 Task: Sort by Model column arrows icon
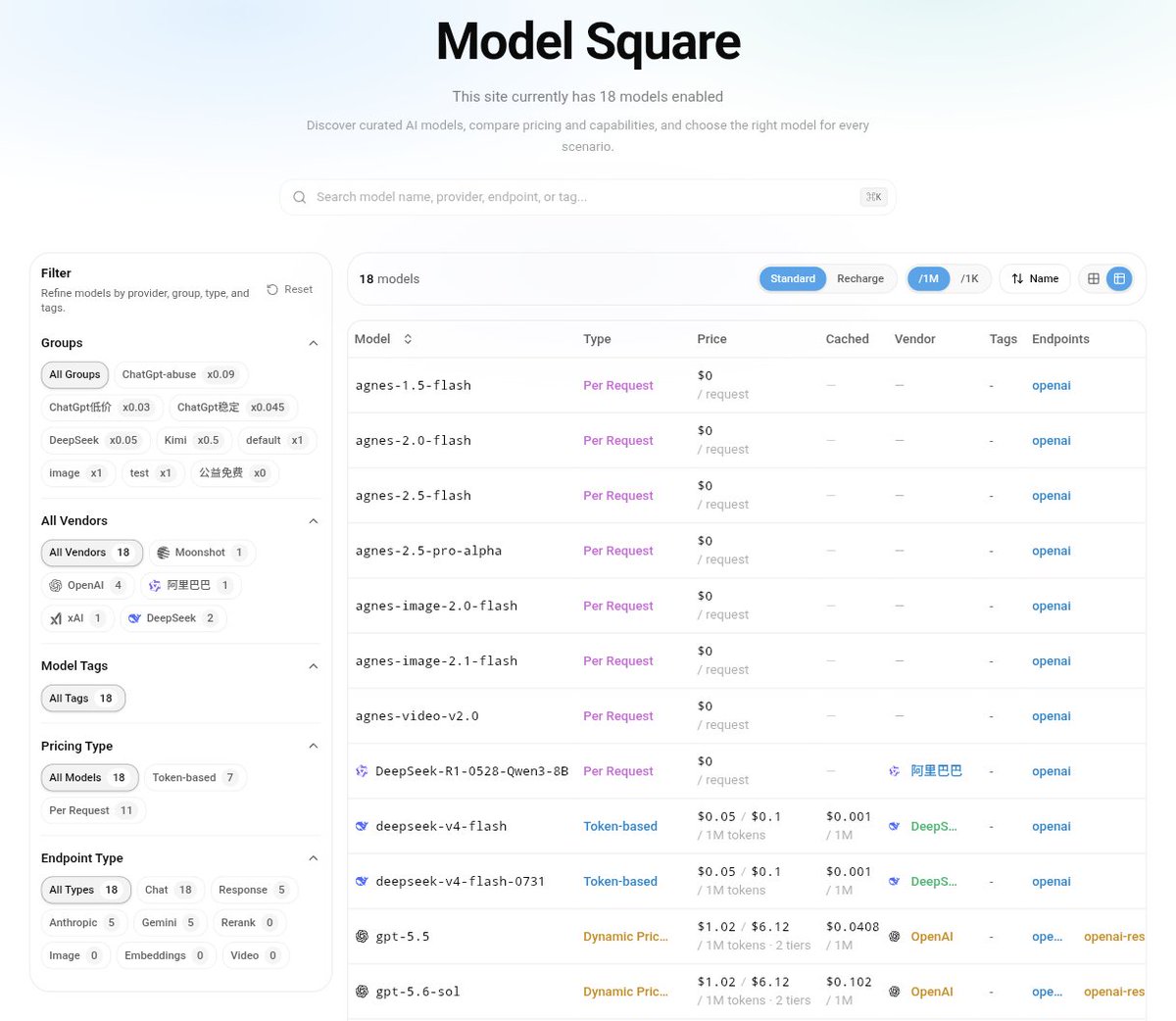click(408, 339)
